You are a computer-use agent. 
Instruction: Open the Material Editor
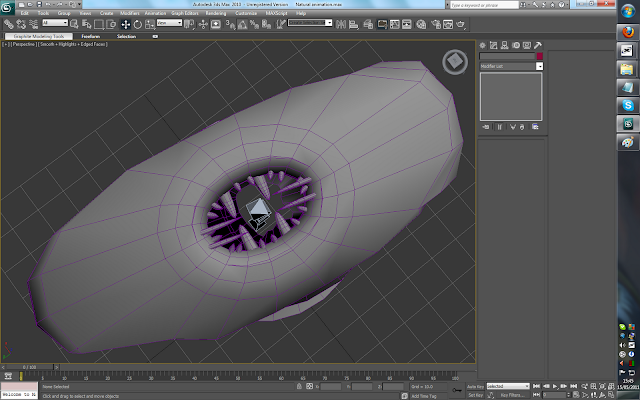click(421, 24)
